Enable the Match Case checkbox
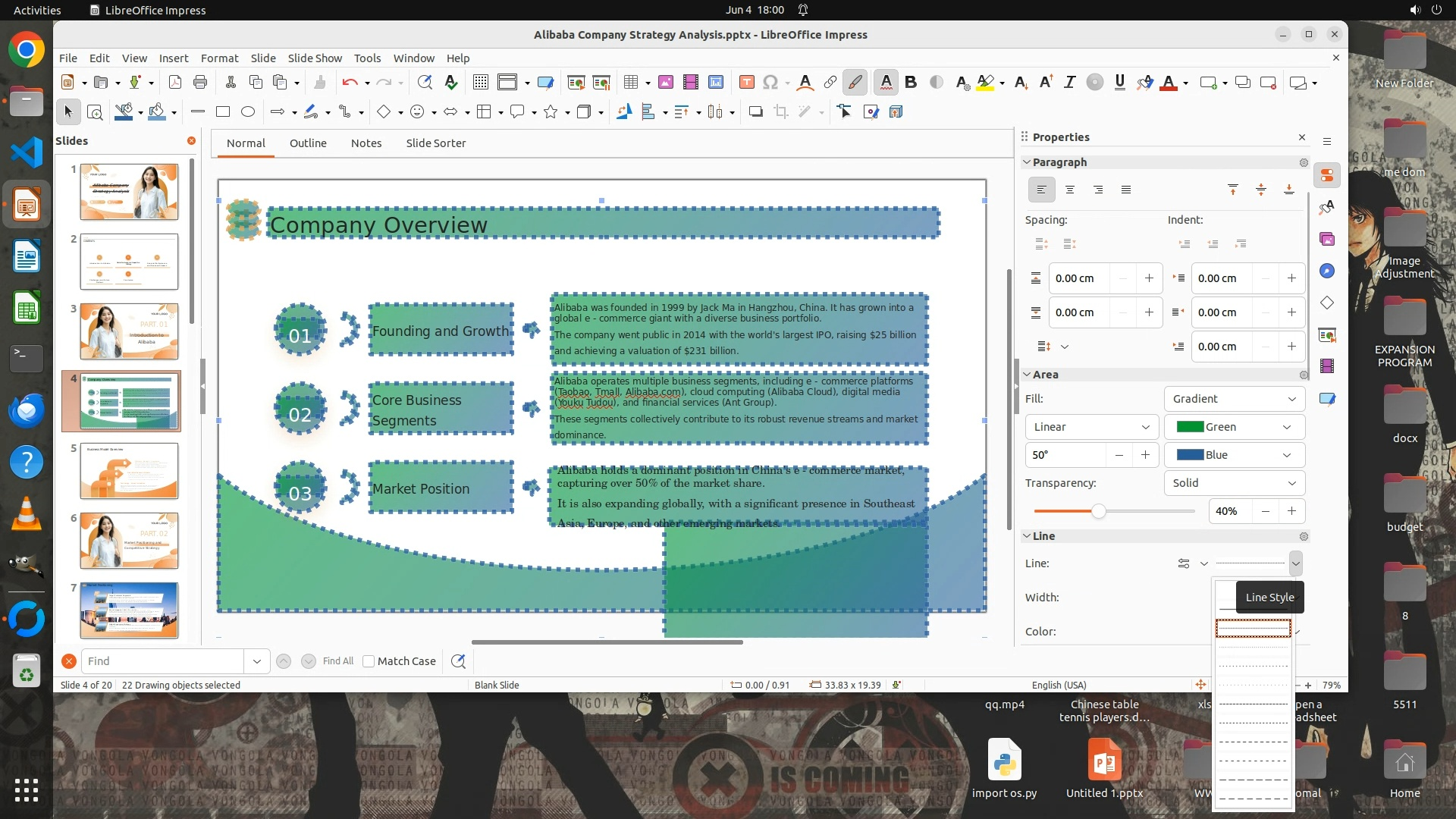1456x819 pixels. click(369, 661)
